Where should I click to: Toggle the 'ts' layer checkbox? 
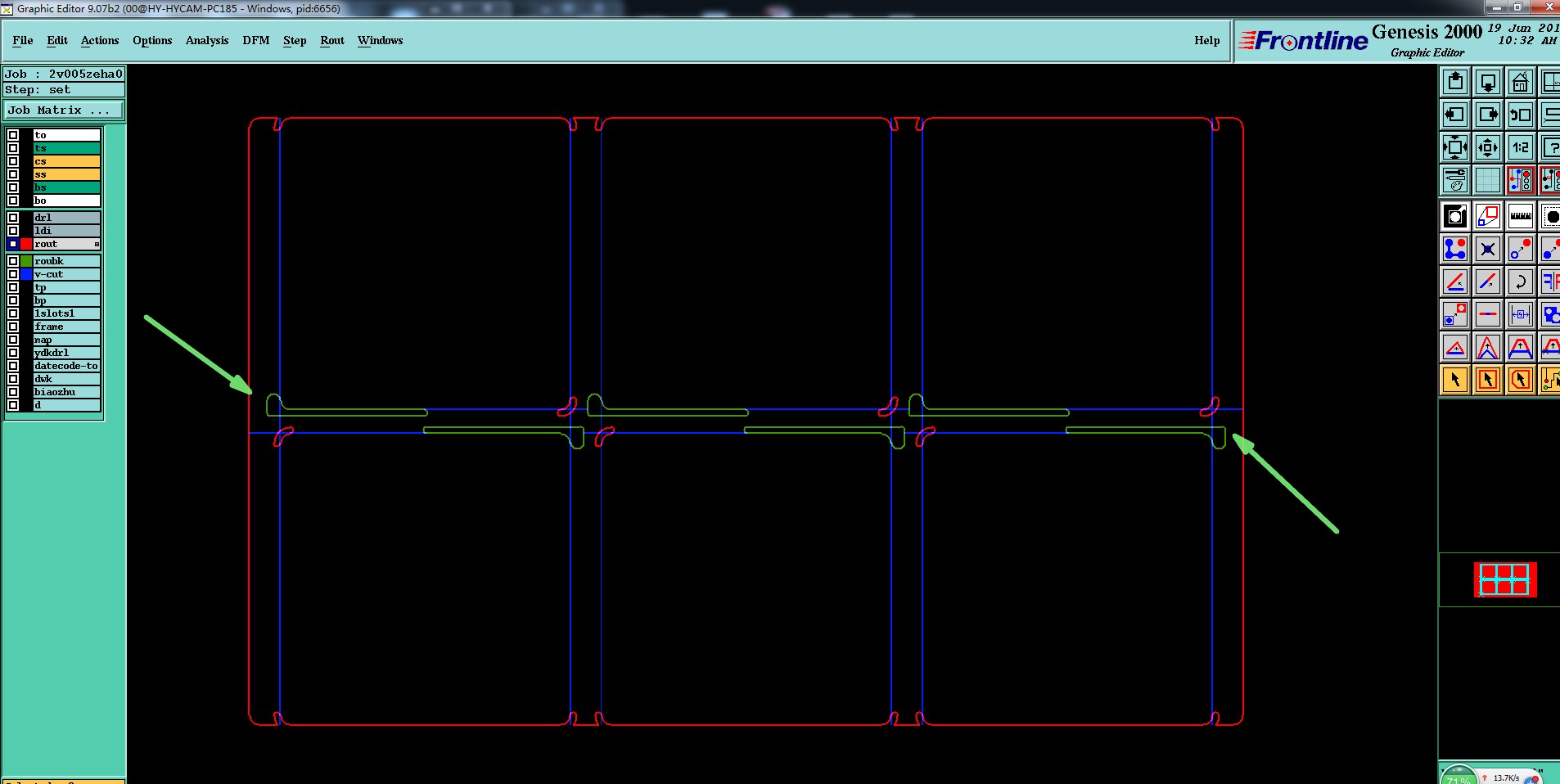coord(13,148)
